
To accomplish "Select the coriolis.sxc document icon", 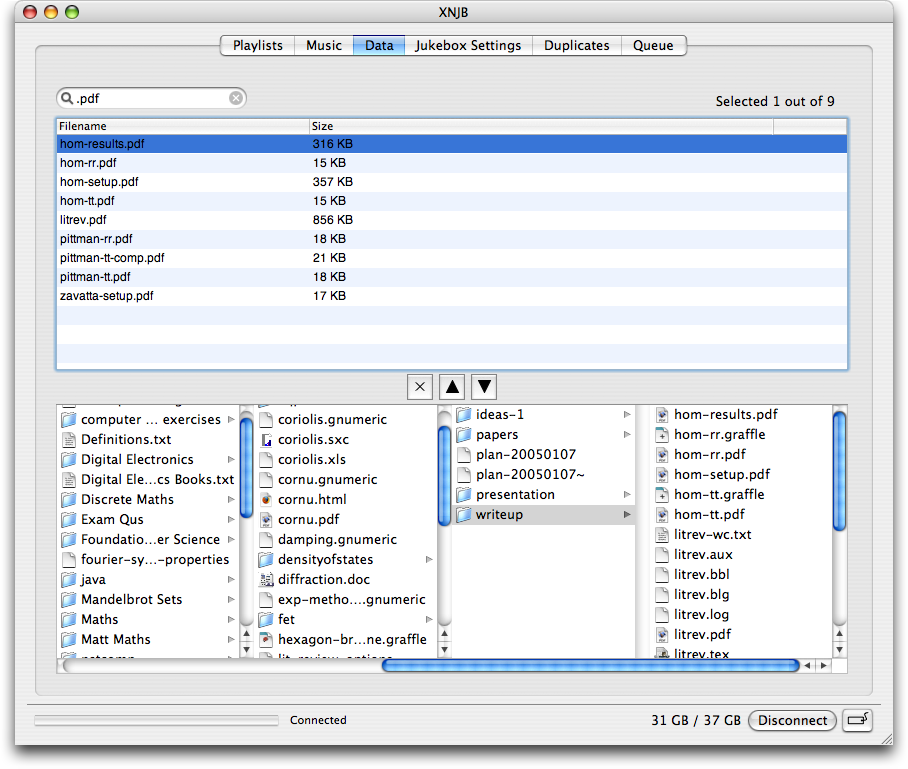I will coord(267,439).
